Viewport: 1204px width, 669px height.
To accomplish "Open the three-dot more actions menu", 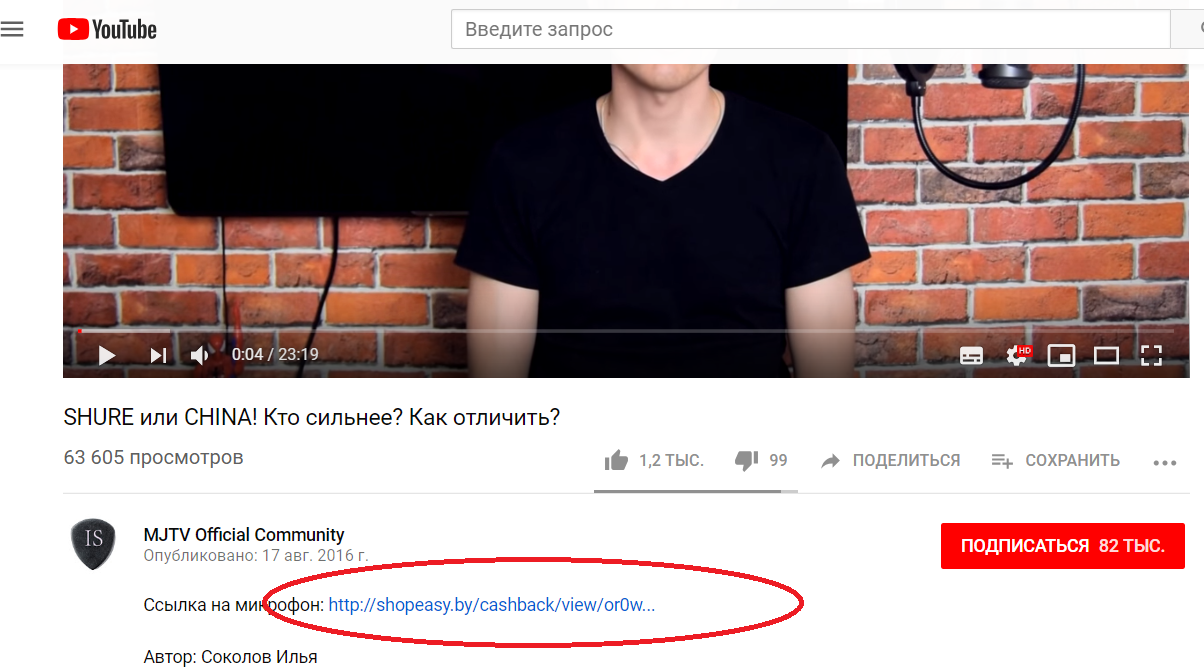I will (x=1165, y=462).
